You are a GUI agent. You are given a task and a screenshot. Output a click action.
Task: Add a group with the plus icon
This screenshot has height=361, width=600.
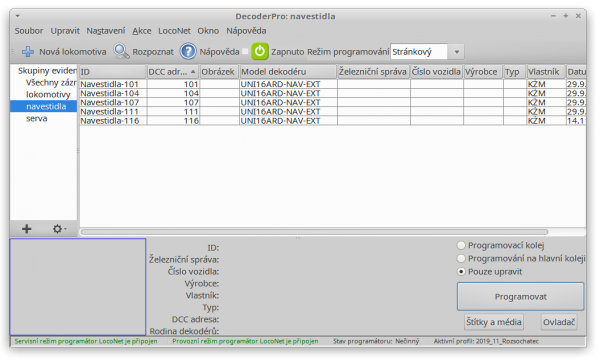pyautogui.click(x=26, y=229)
